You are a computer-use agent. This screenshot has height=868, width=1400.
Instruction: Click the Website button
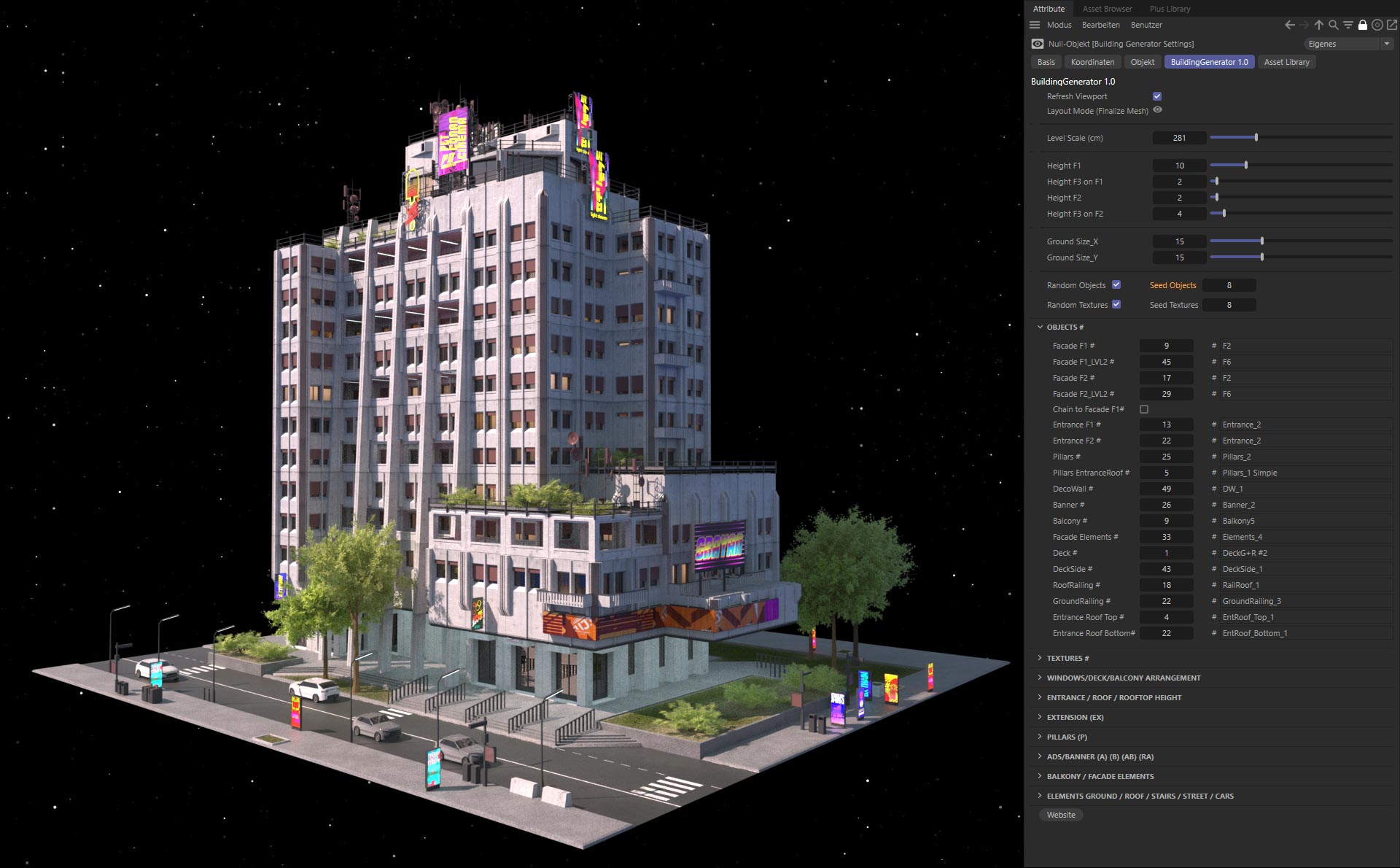point(1061,815)
